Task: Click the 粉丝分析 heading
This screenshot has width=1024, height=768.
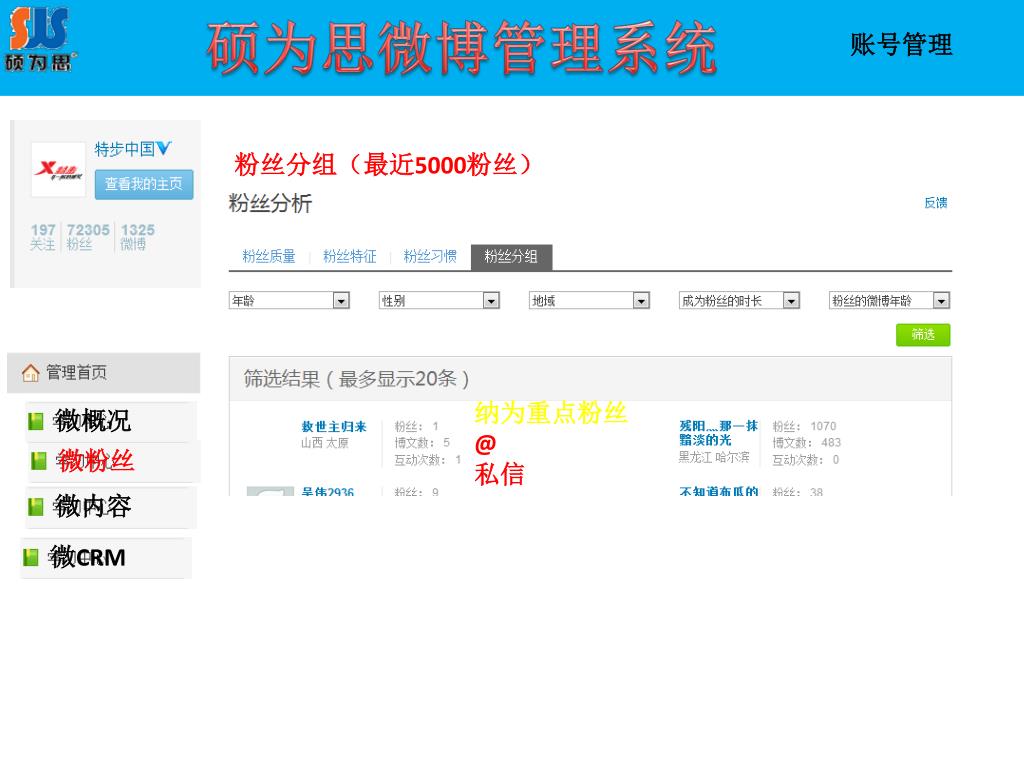Action: point(270,203)
